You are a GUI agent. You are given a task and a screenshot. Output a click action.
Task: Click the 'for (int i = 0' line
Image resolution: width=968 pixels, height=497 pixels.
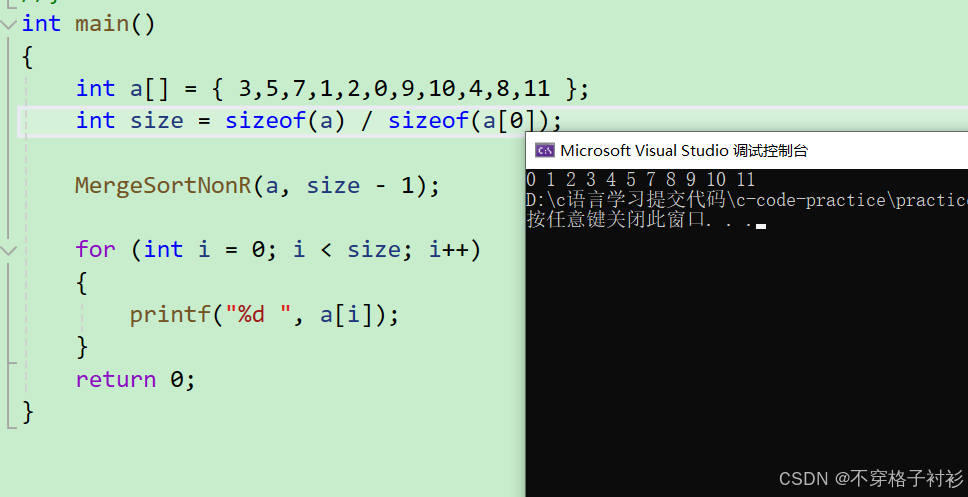tap(278, 250)
